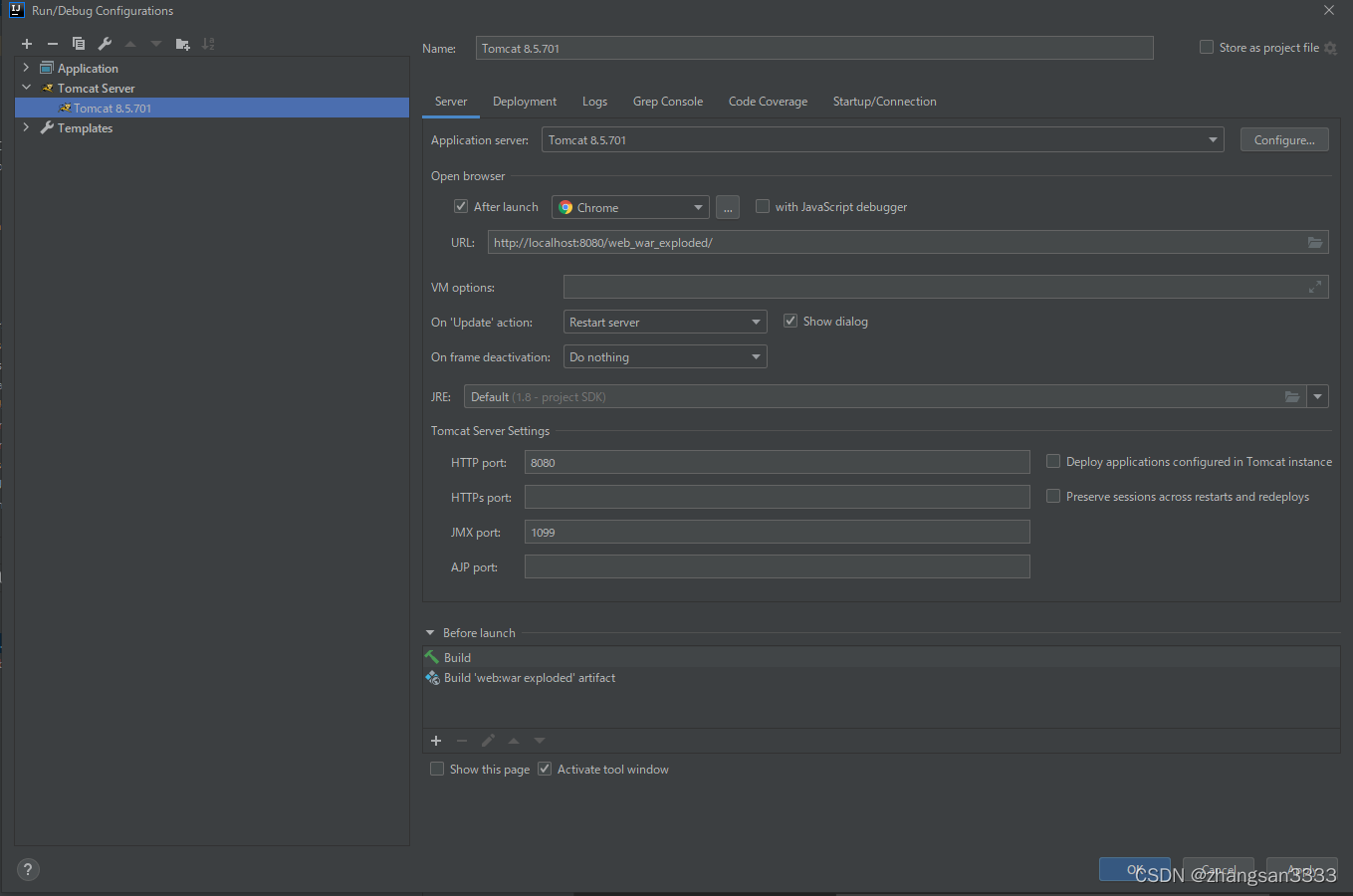This screenshot has height=896, width=1353.
Task: Move configuration down in the list
Action: click(x=156, y=44)
